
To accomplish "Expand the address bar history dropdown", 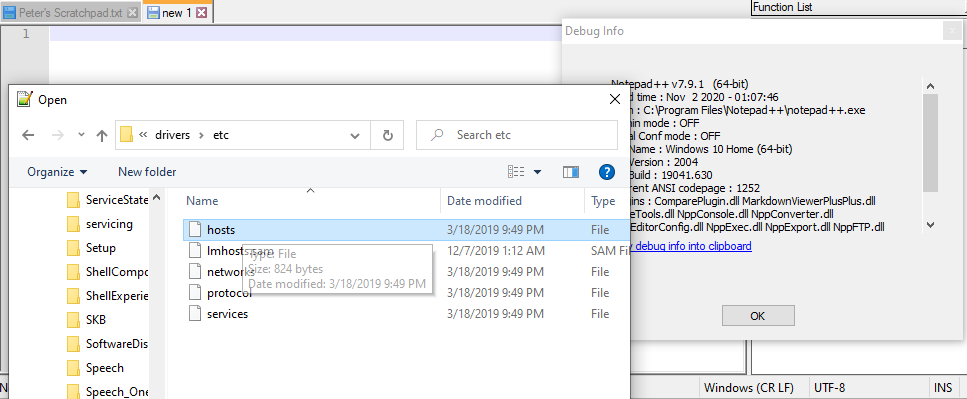I will coord(355,136).
